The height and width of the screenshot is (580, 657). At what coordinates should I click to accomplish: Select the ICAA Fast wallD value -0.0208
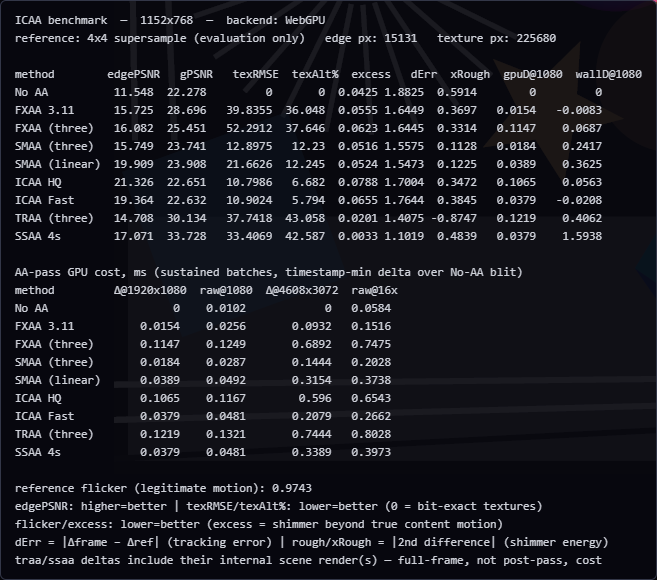(x=579, y=200)
